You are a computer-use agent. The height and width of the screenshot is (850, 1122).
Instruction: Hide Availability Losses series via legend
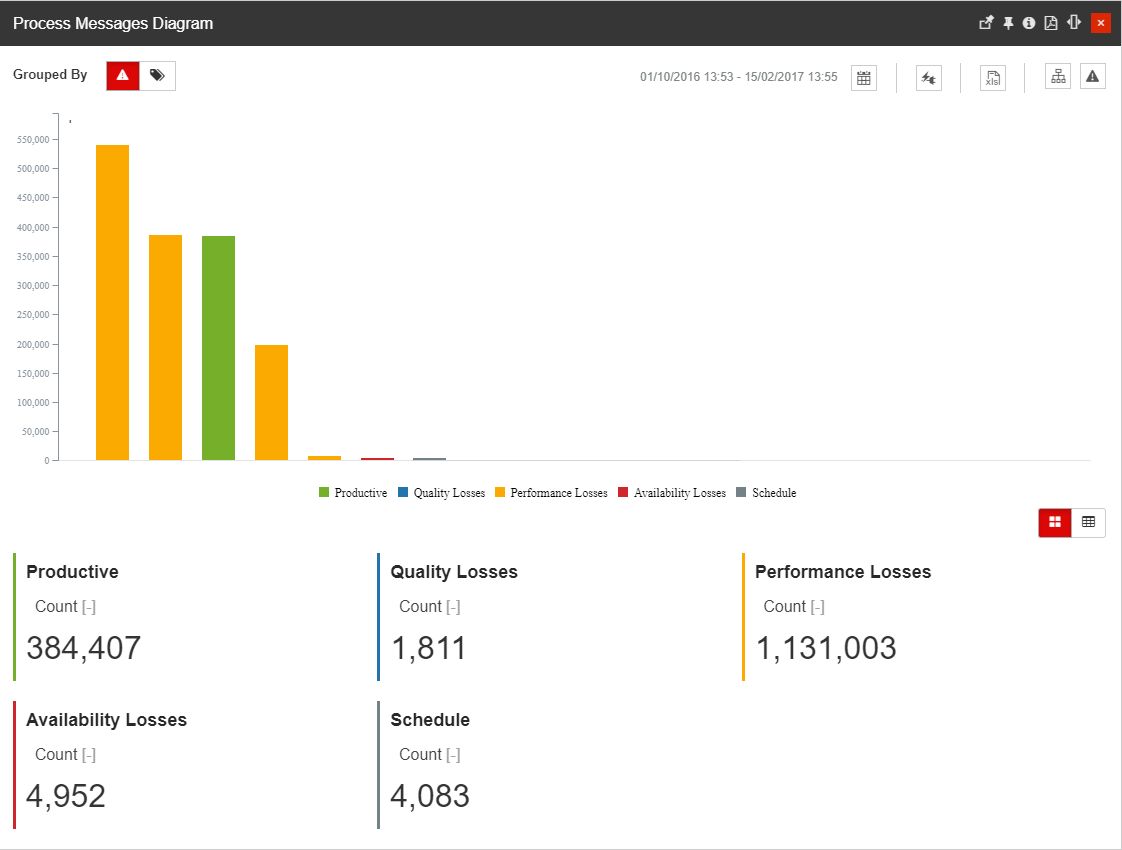click(671, 493)
